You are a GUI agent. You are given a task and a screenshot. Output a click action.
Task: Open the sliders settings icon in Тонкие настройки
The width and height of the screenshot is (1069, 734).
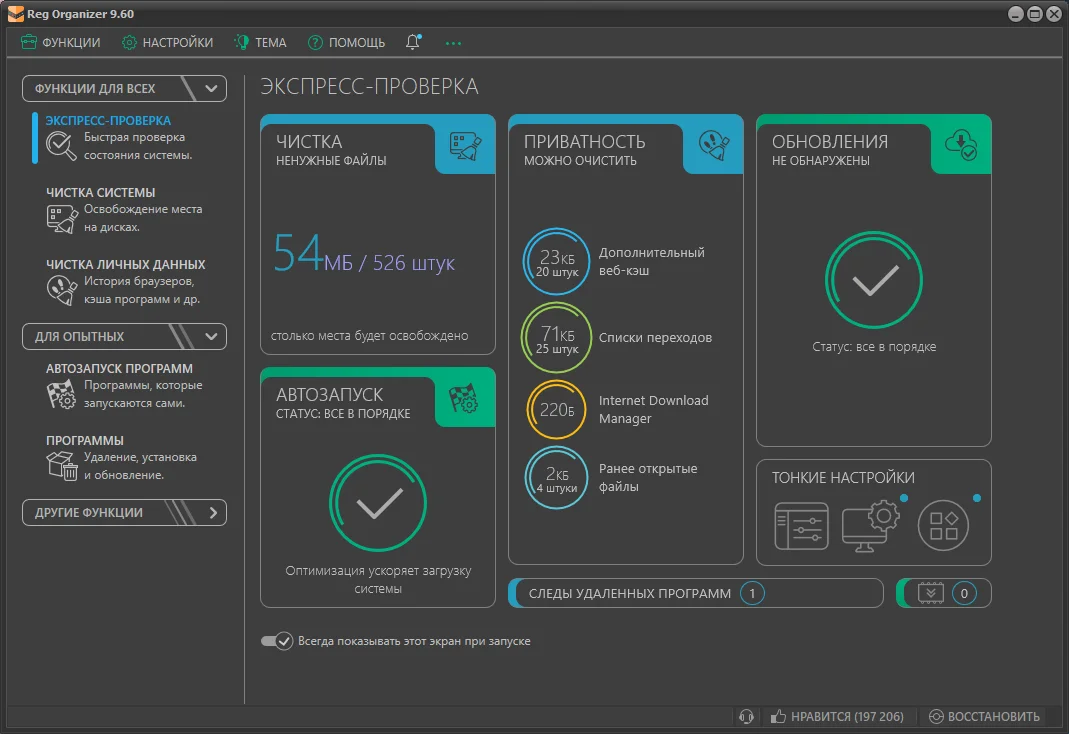[801, 525]
